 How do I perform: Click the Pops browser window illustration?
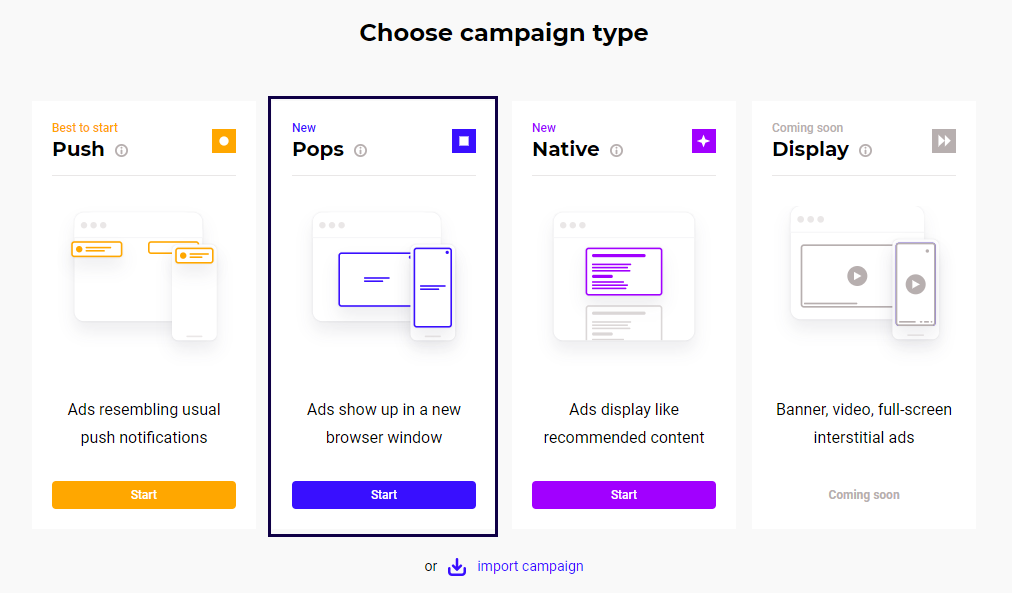[384, 274]
